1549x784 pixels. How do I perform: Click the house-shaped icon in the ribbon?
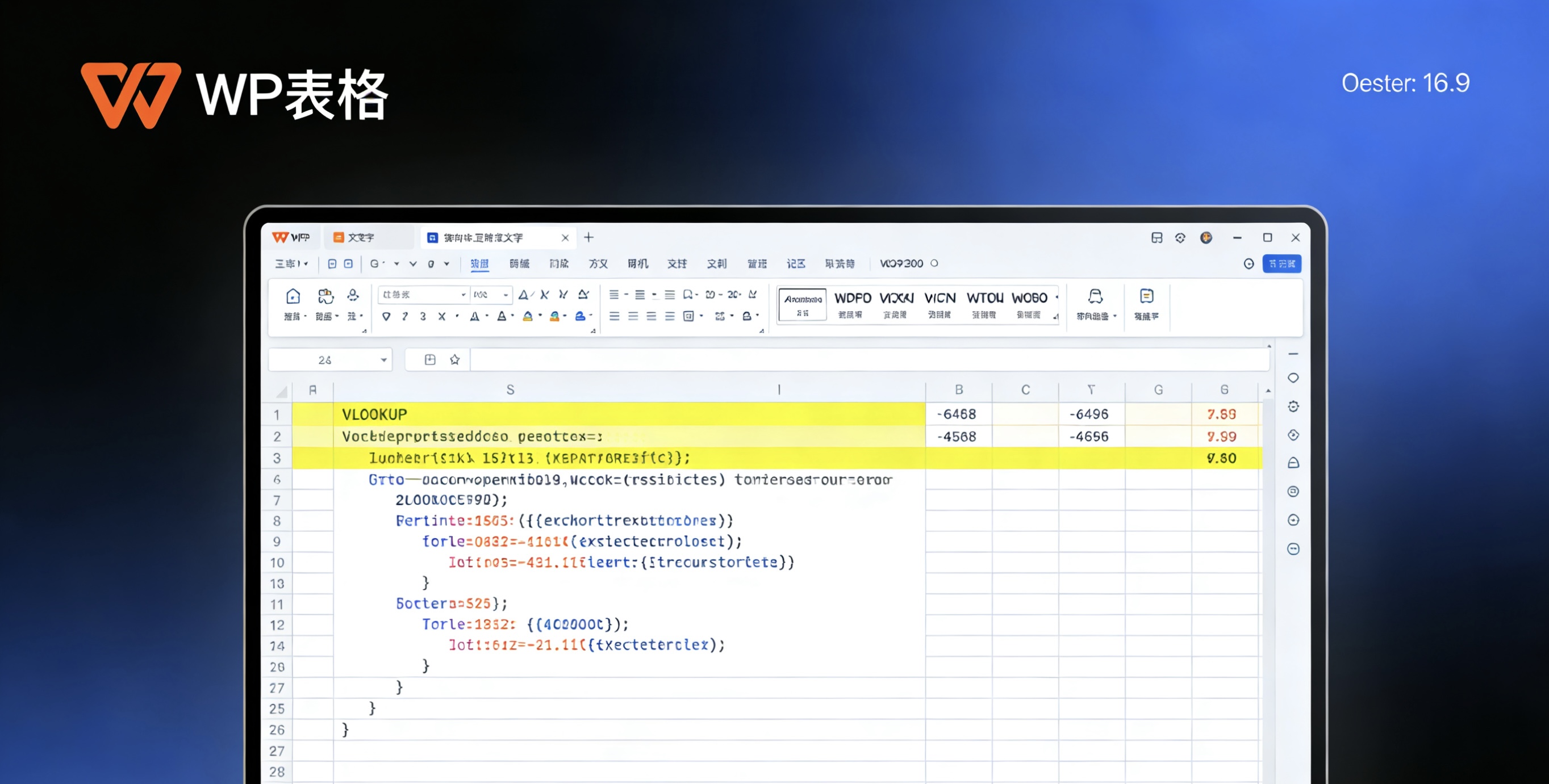tap(293, 296)
